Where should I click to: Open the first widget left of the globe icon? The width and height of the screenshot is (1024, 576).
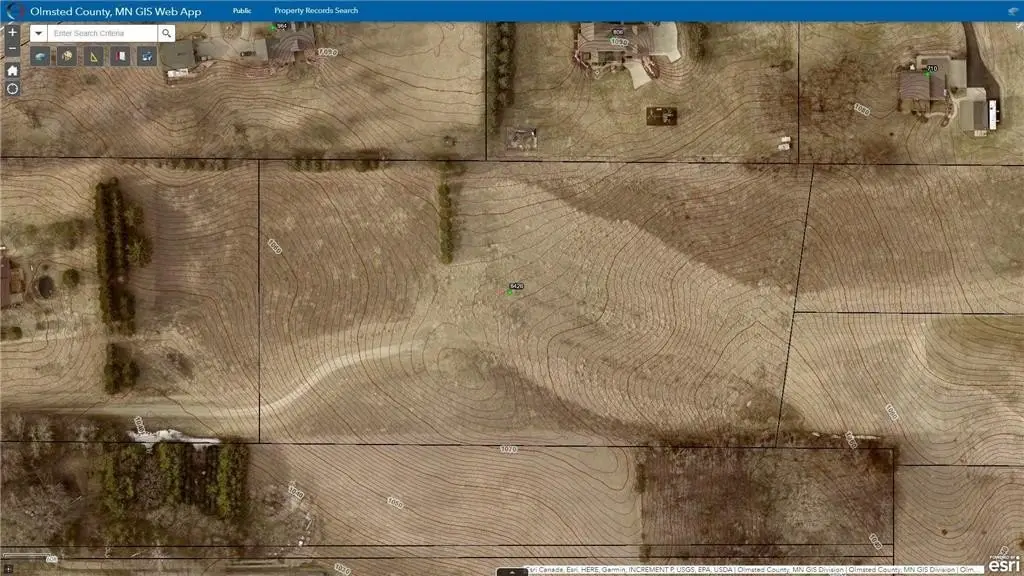40,57
